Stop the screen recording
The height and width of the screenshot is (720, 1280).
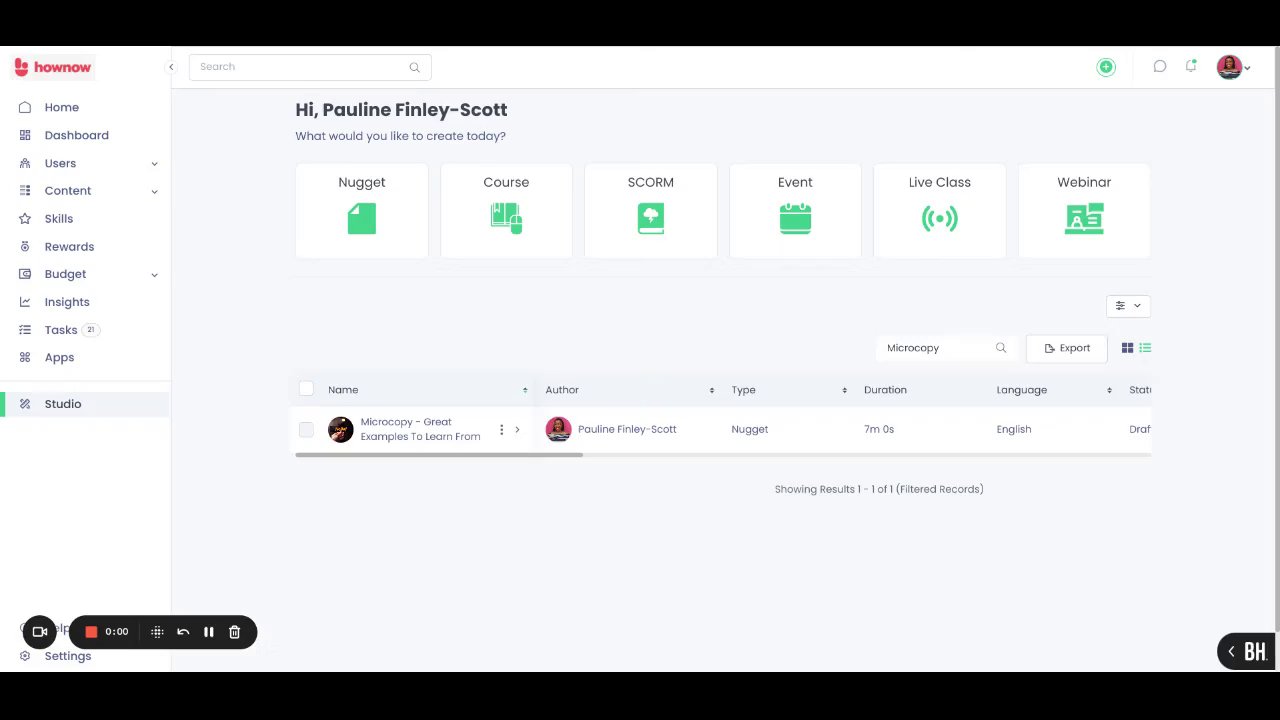pyautogui.click(x=91, y=632)
